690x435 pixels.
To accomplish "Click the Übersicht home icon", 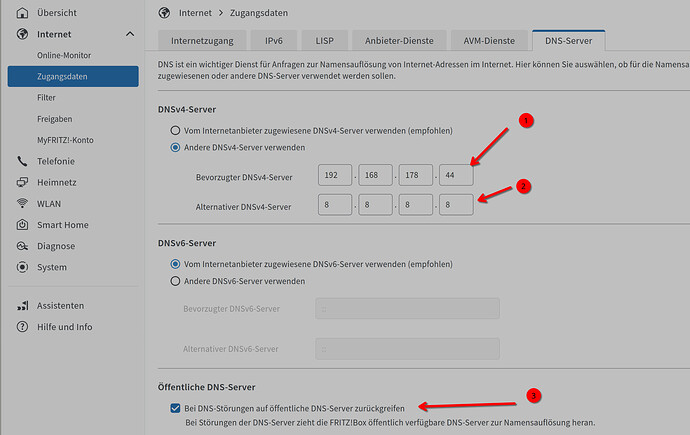I will (22, 13).
